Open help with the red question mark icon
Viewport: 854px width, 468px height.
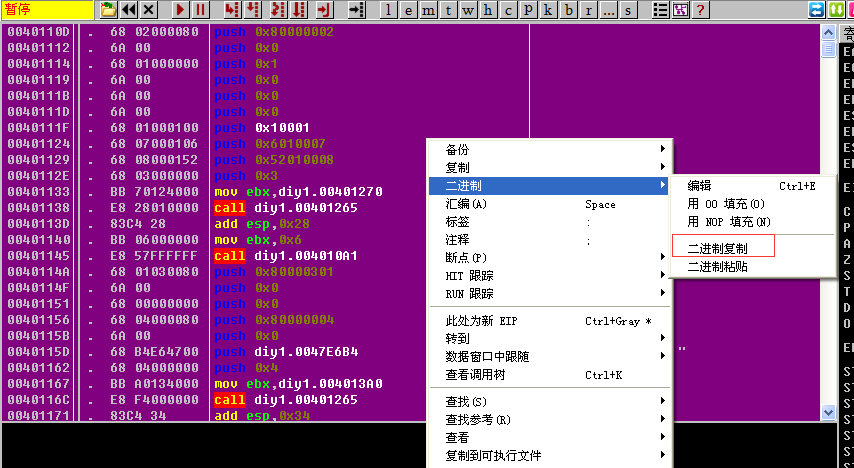[700, 9]
